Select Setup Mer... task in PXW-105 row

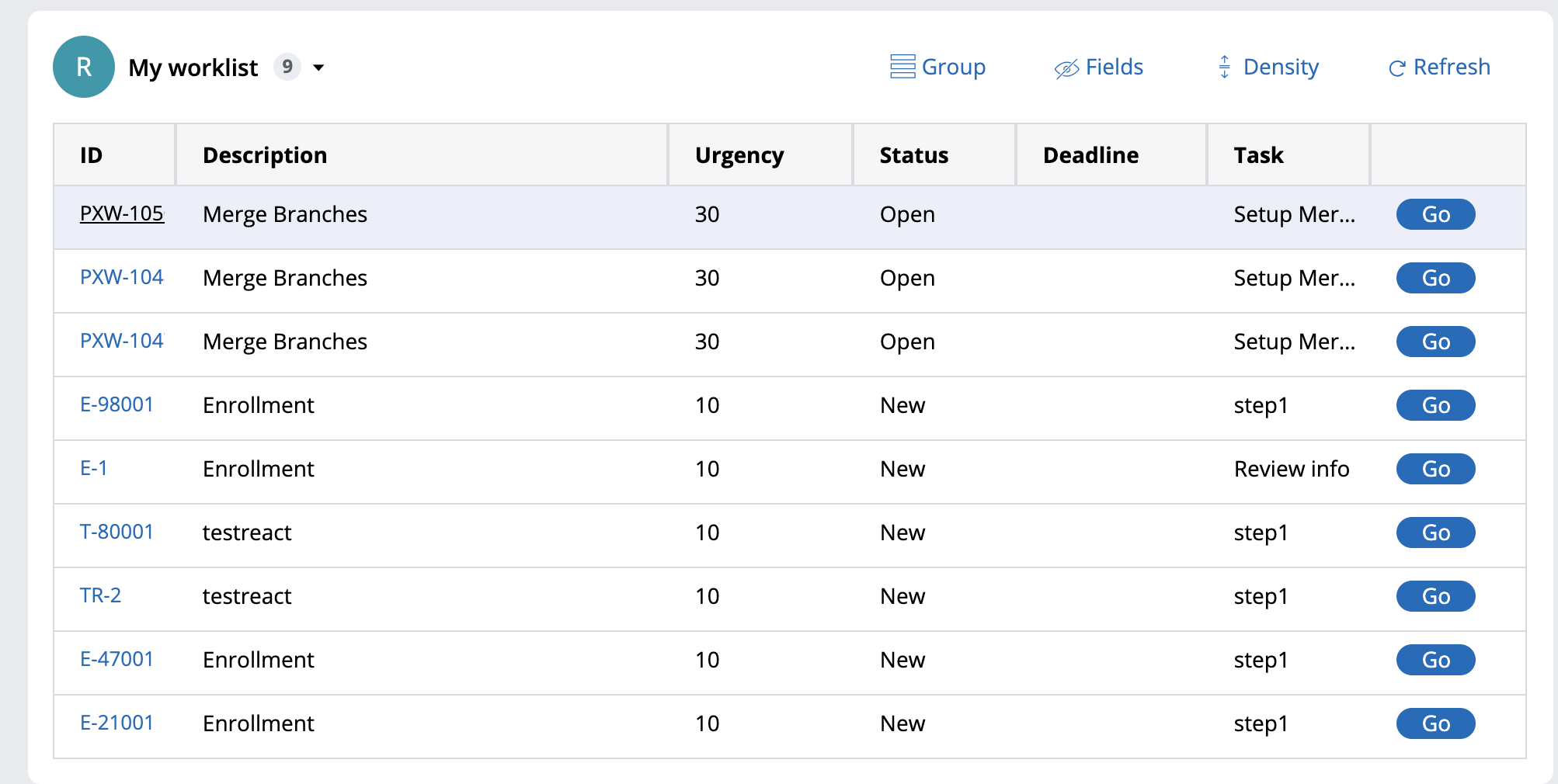tap(1295, 214)
